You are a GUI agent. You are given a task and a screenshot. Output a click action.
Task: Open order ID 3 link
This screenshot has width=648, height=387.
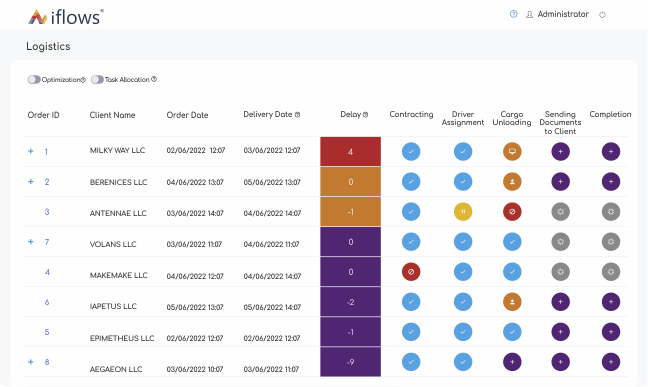coord(47,212)
